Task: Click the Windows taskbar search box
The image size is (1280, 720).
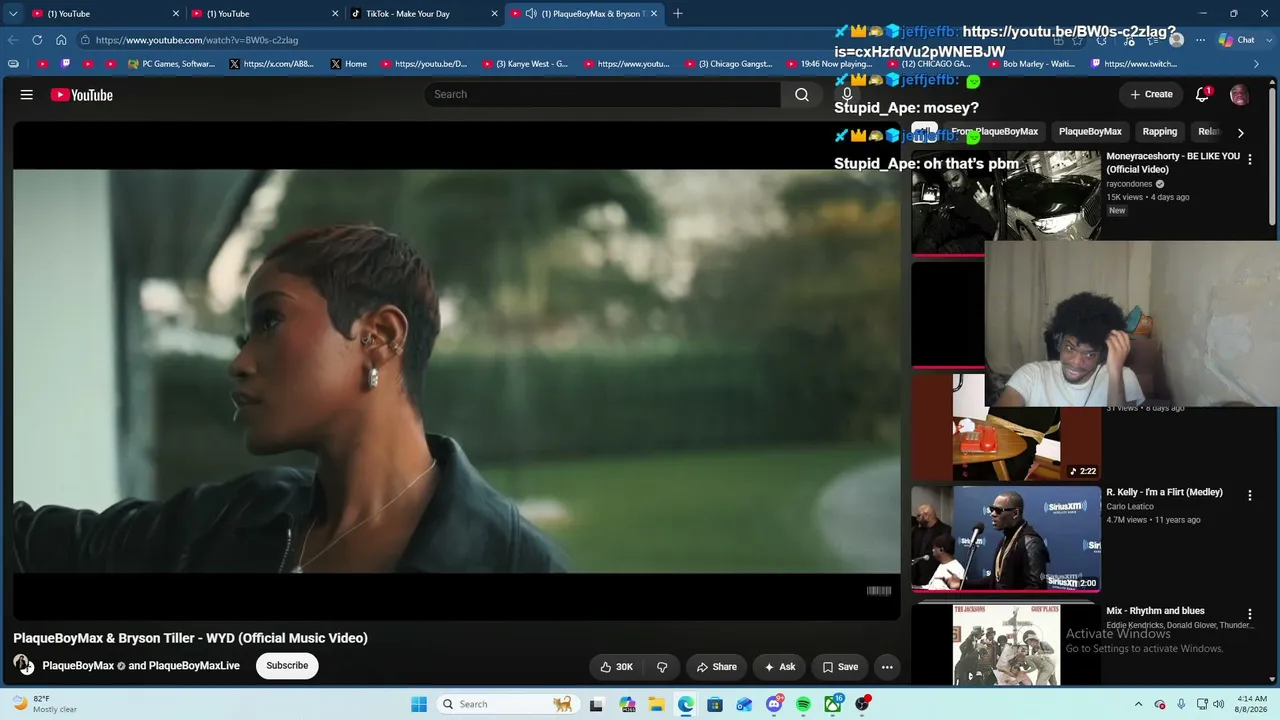Action: (507, 704)
